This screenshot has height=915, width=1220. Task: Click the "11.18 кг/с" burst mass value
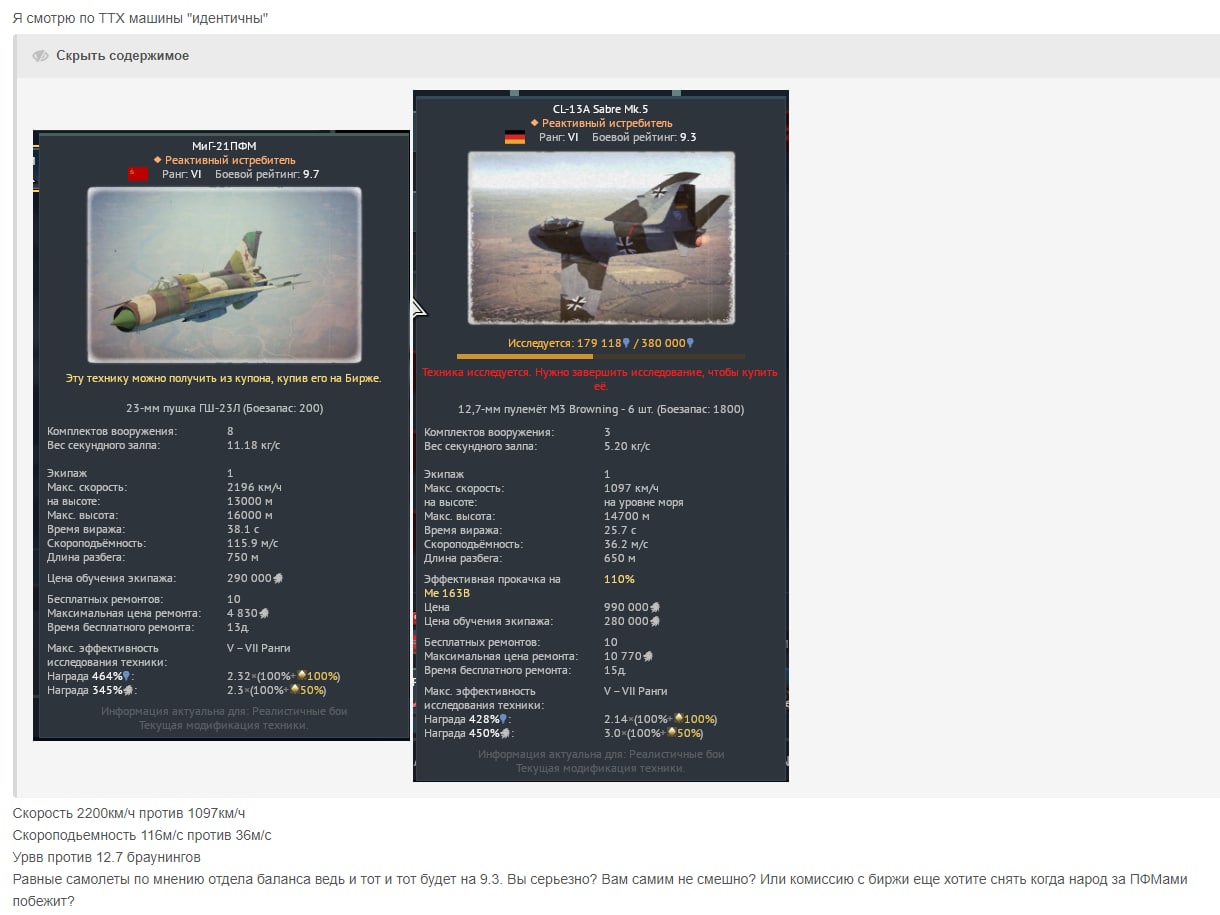[254, 445]
